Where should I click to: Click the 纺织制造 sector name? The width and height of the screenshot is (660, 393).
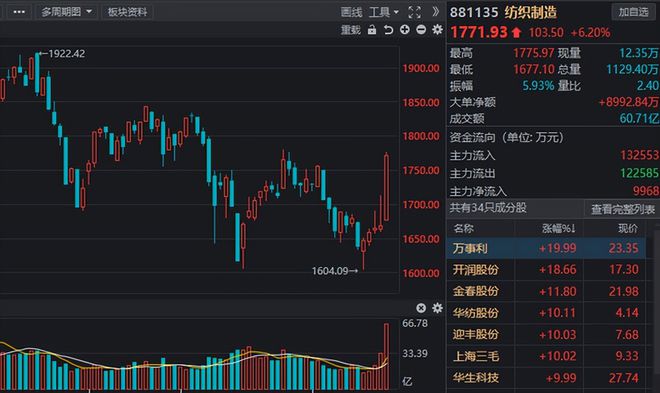(530, 13)
